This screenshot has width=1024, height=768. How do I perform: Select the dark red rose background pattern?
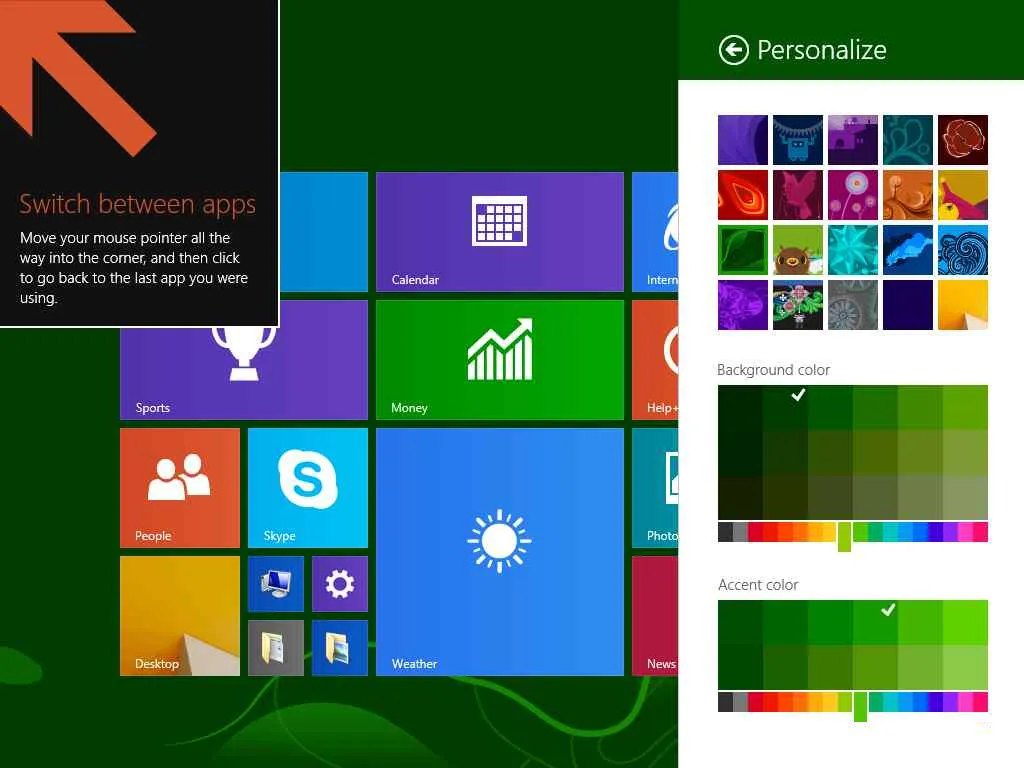tap(963, 140)
